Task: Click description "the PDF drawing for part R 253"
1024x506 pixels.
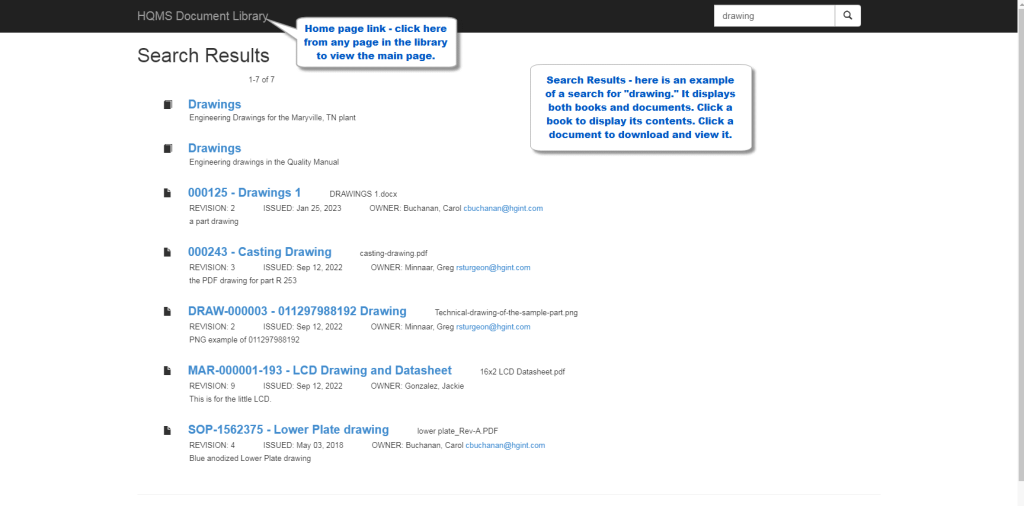Action: (x=243, y=281)
